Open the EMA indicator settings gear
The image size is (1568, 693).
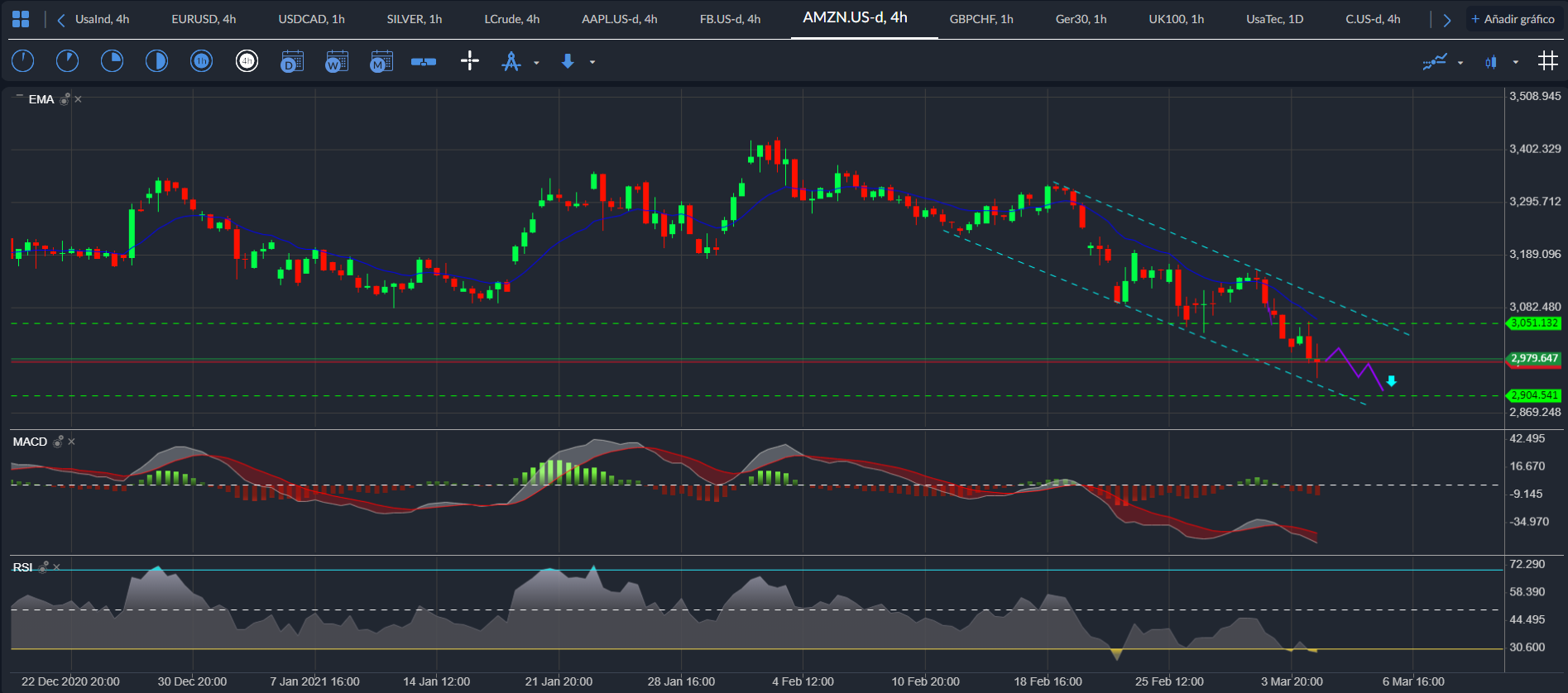pos(65,99)
